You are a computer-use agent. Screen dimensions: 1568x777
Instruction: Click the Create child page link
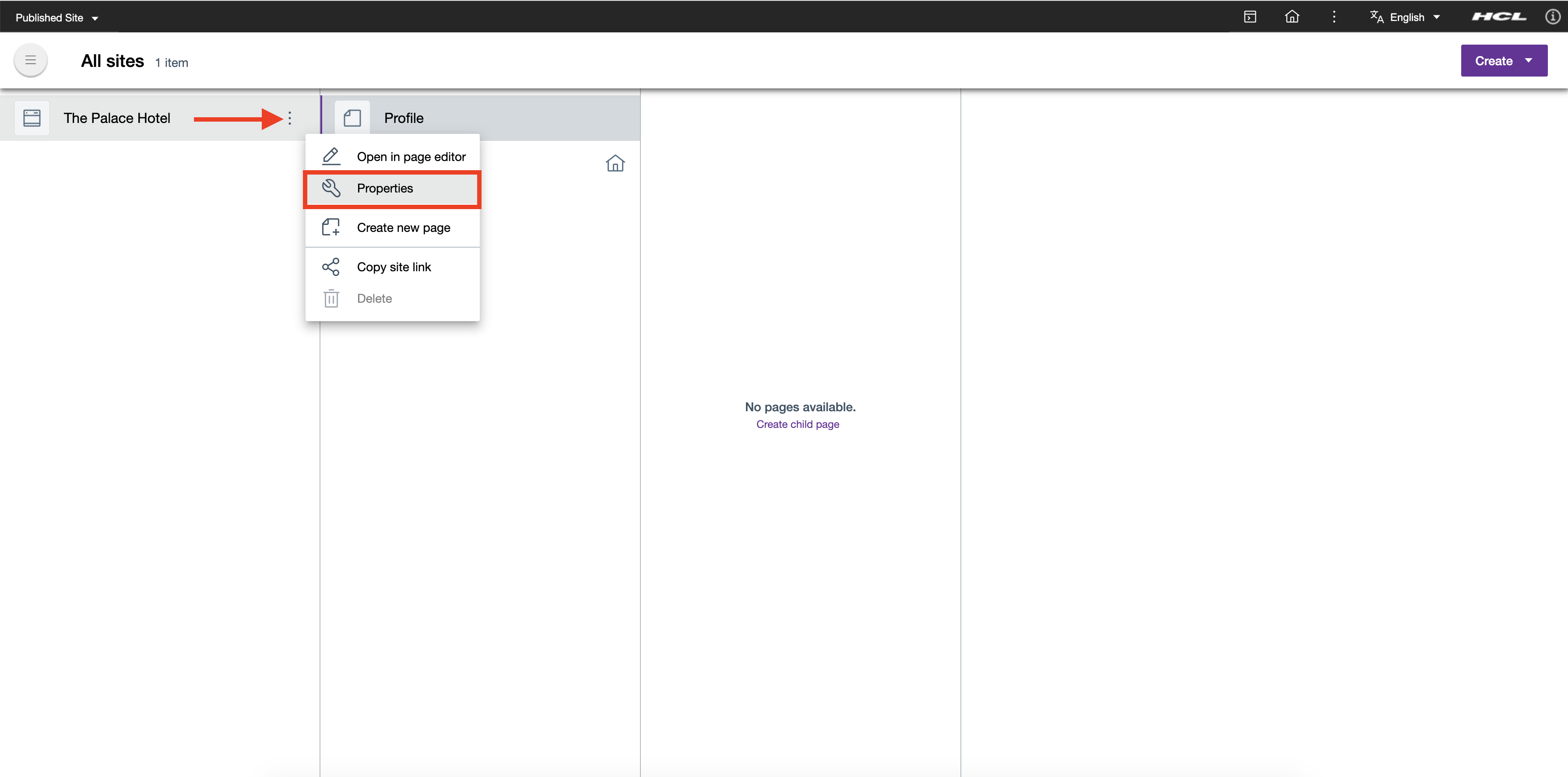tap(798, 424)
